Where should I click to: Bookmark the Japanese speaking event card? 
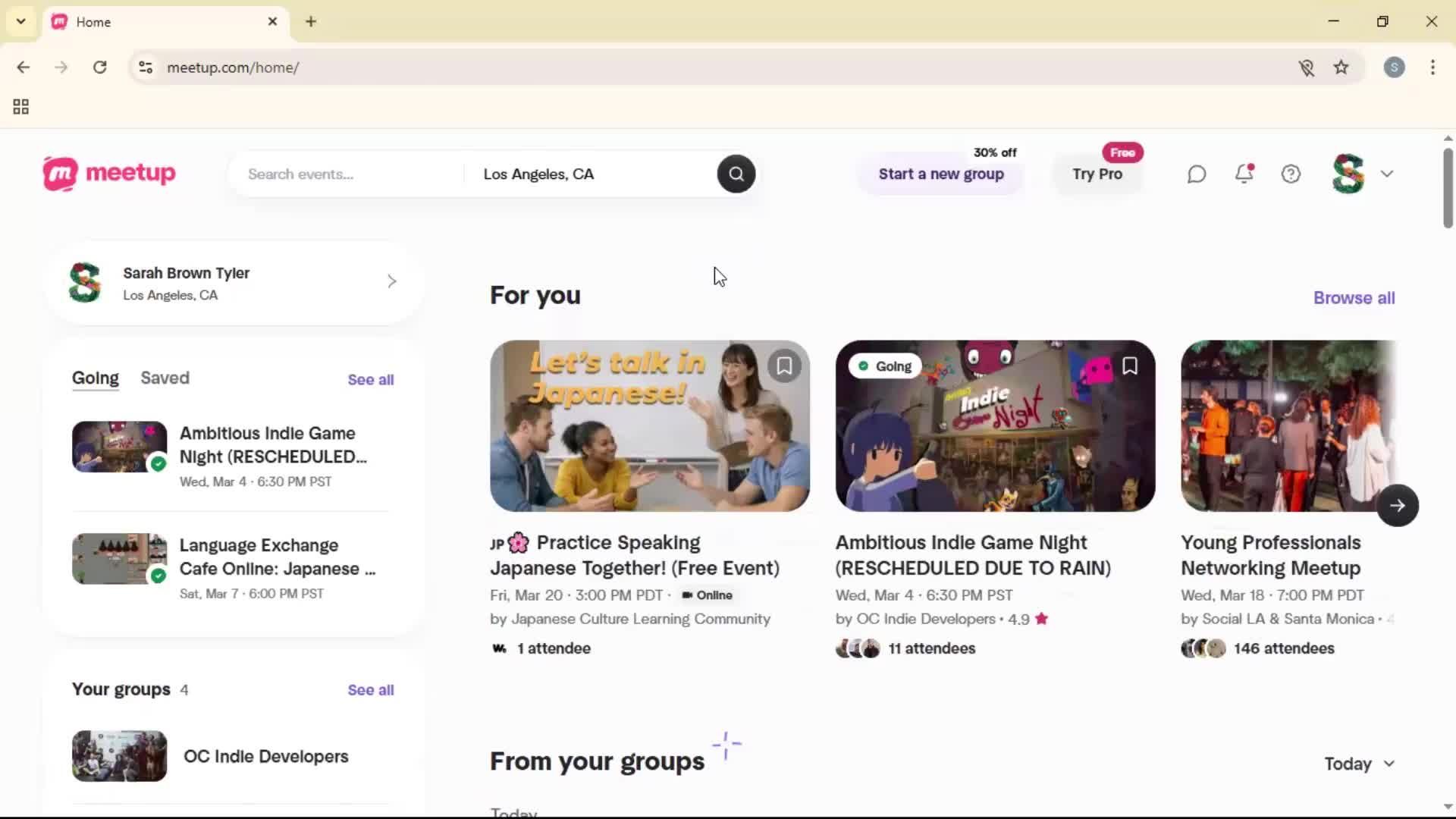point(785,366)
